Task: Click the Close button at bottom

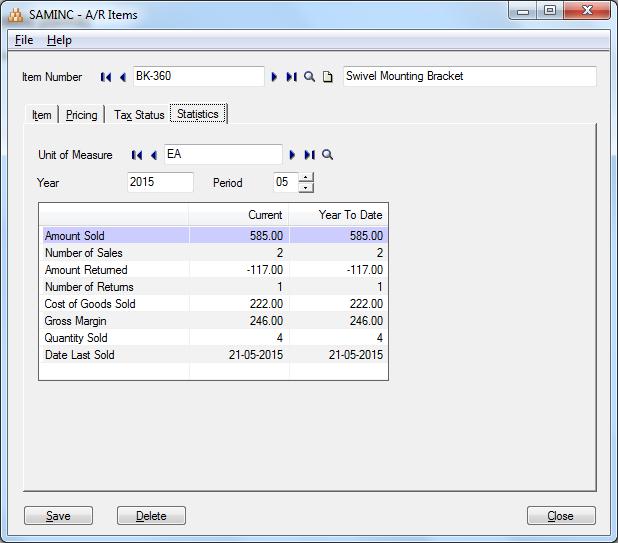Action: tap(560, 516)
